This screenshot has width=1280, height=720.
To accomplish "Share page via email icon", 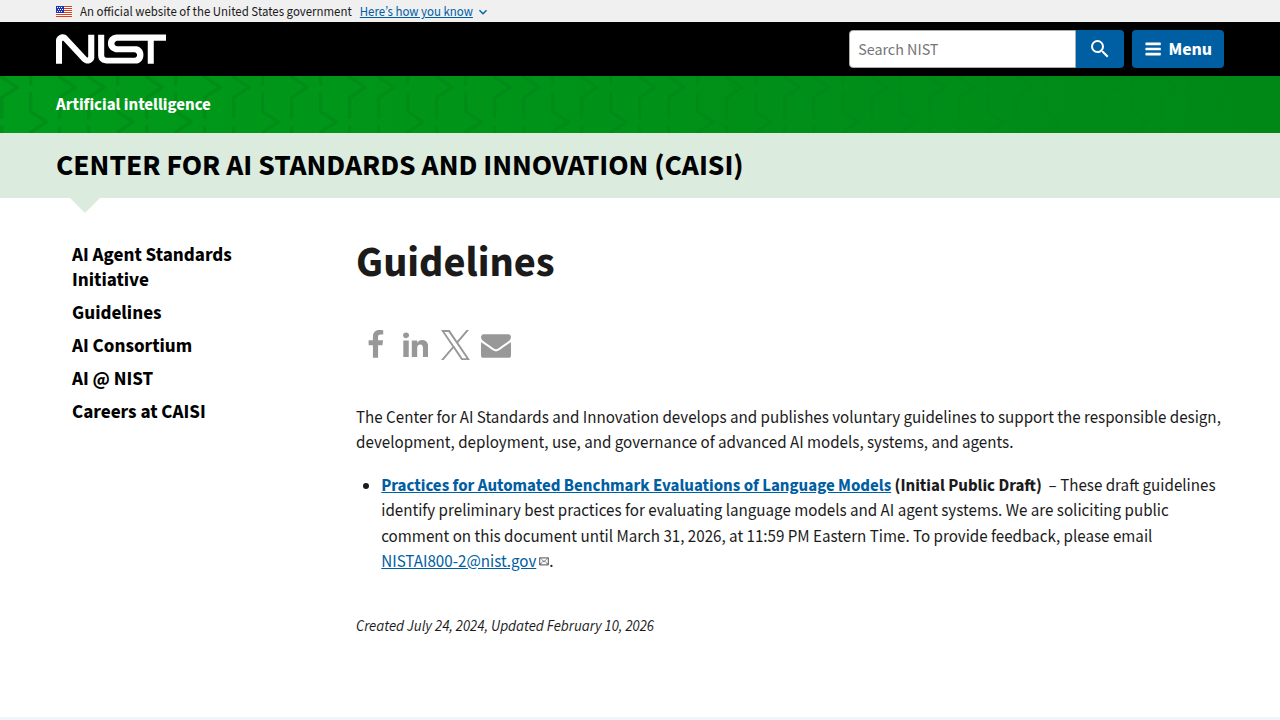I will [x=496, y=346].
